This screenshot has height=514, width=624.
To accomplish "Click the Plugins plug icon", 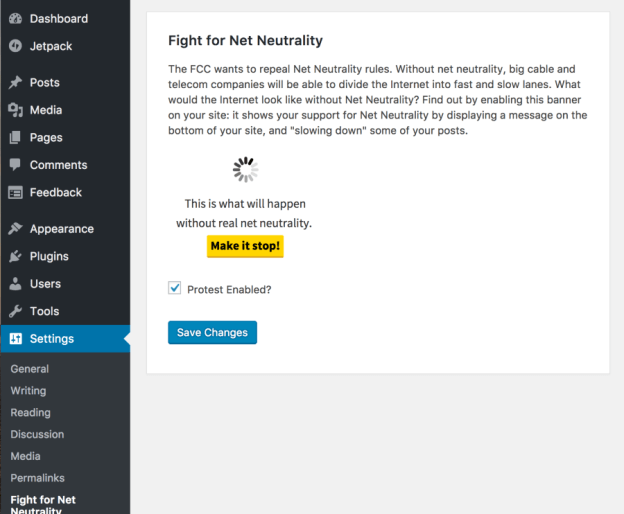I will (16, 256).
